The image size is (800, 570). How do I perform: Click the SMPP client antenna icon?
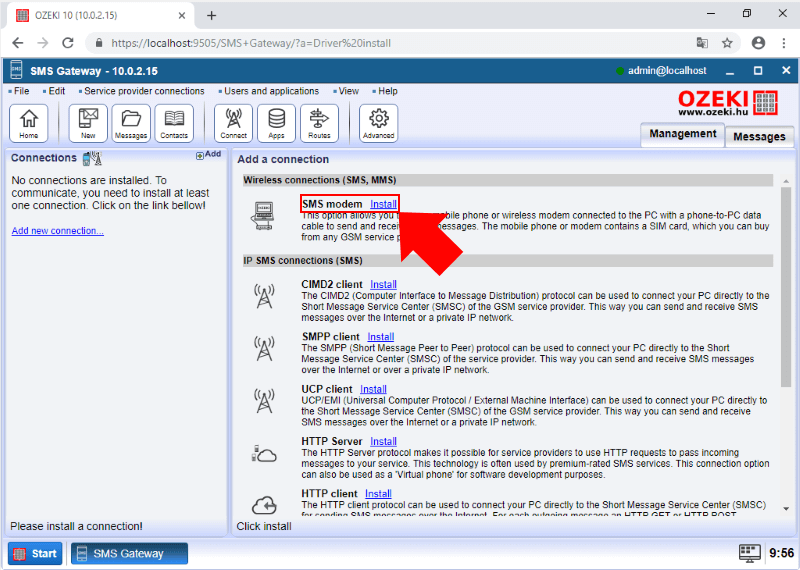coord(264,349)
